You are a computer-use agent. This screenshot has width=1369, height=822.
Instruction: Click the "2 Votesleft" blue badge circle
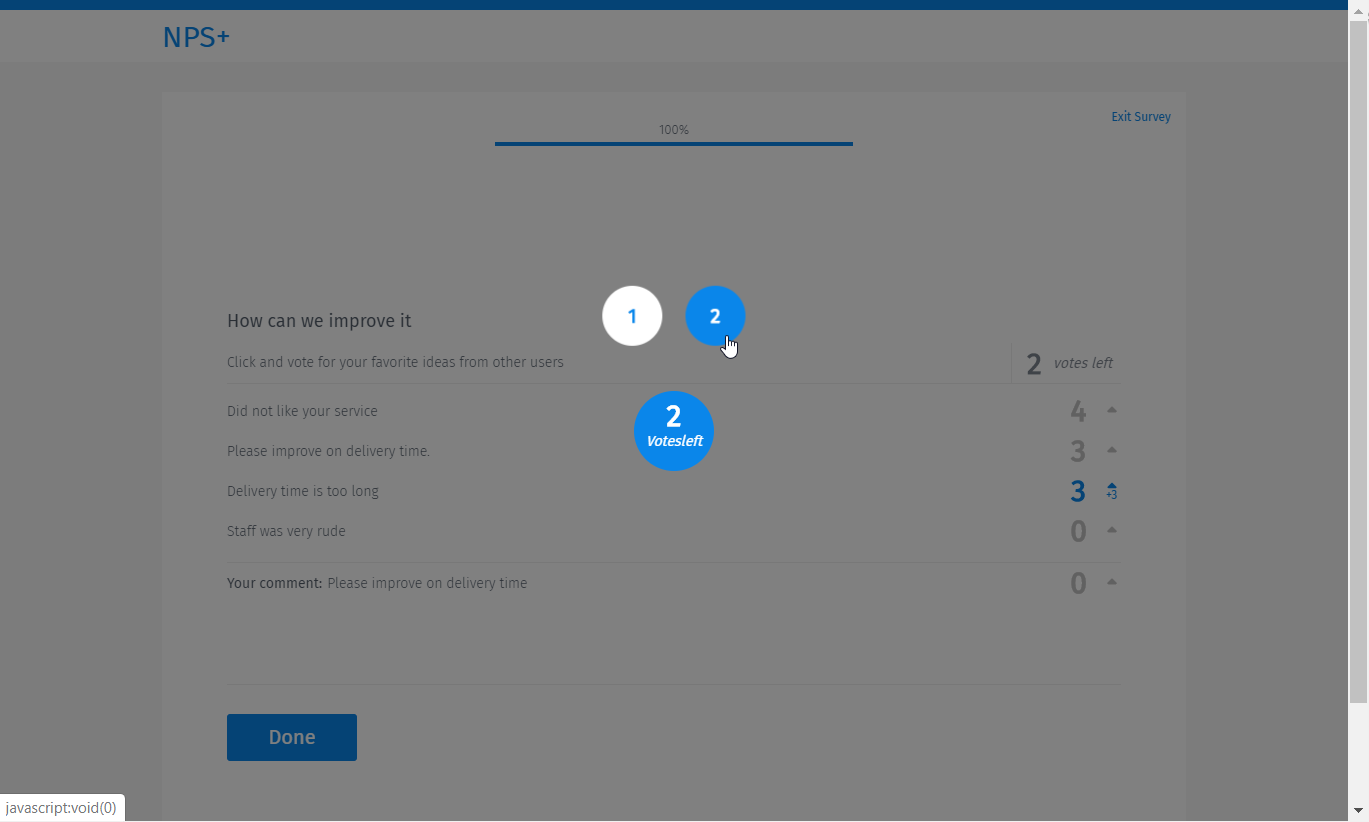(x=673, y=430)
